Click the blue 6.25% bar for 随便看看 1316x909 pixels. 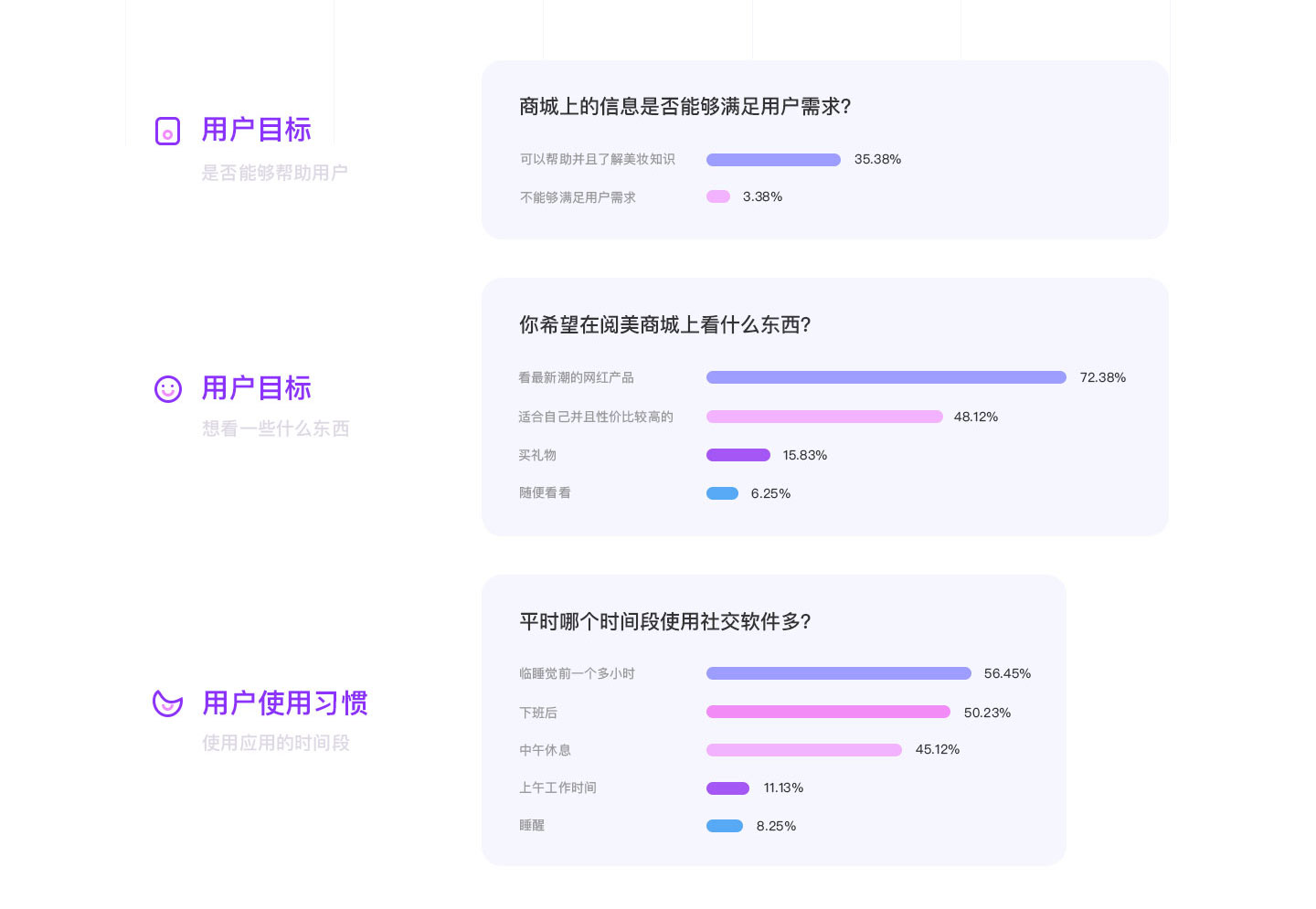click(722, 493)
